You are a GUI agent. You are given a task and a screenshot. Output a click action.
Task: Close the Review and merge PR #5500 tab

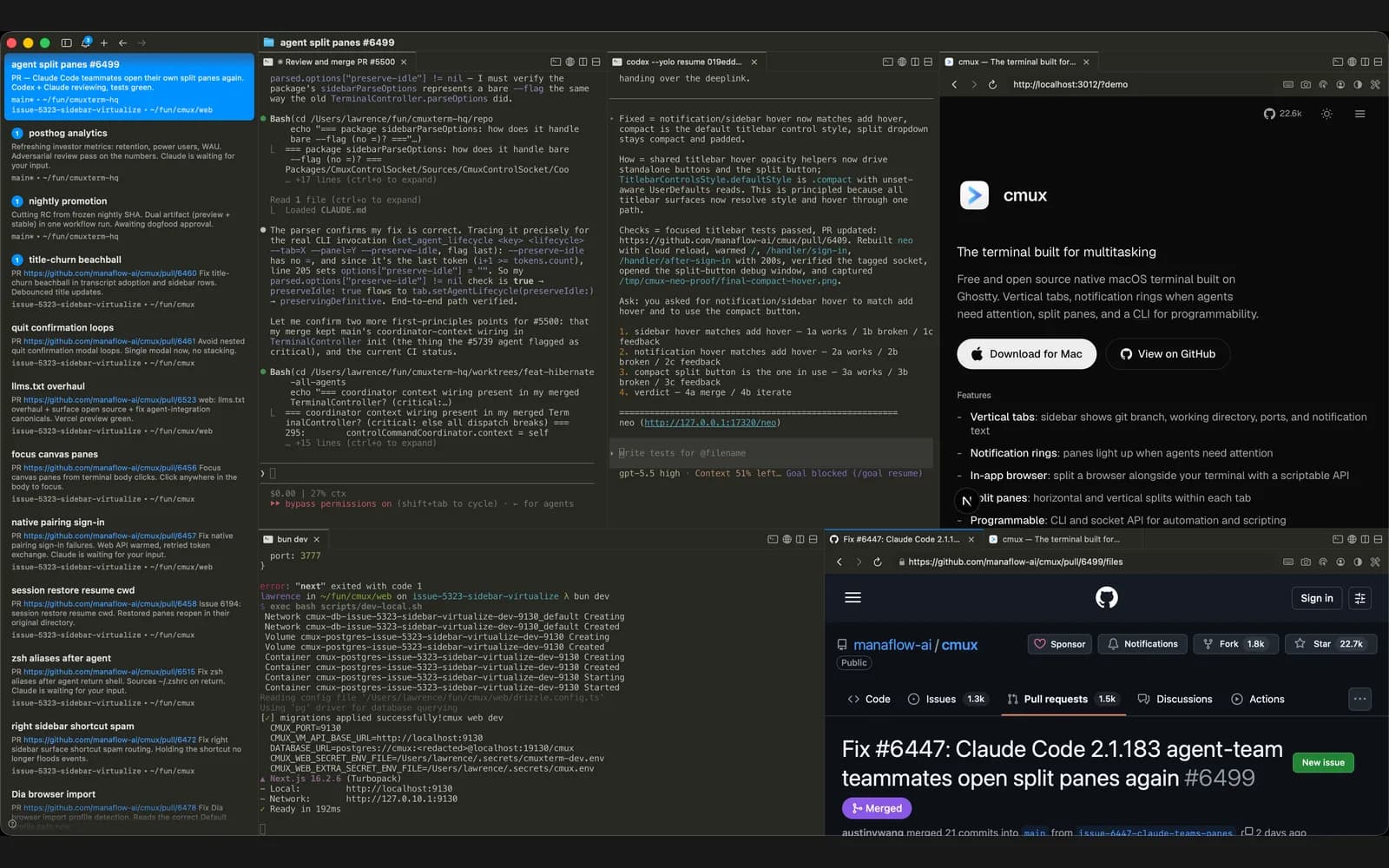pos(404,62)
